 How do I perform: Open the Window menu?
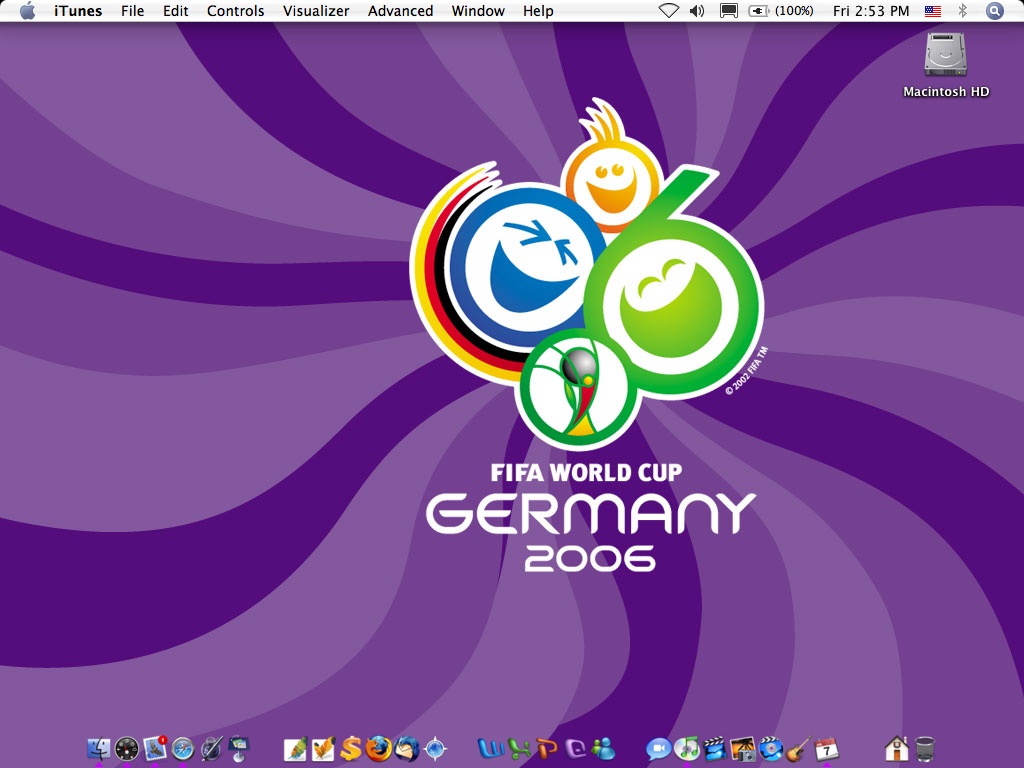pyautogui.click(x=478, y=10)
